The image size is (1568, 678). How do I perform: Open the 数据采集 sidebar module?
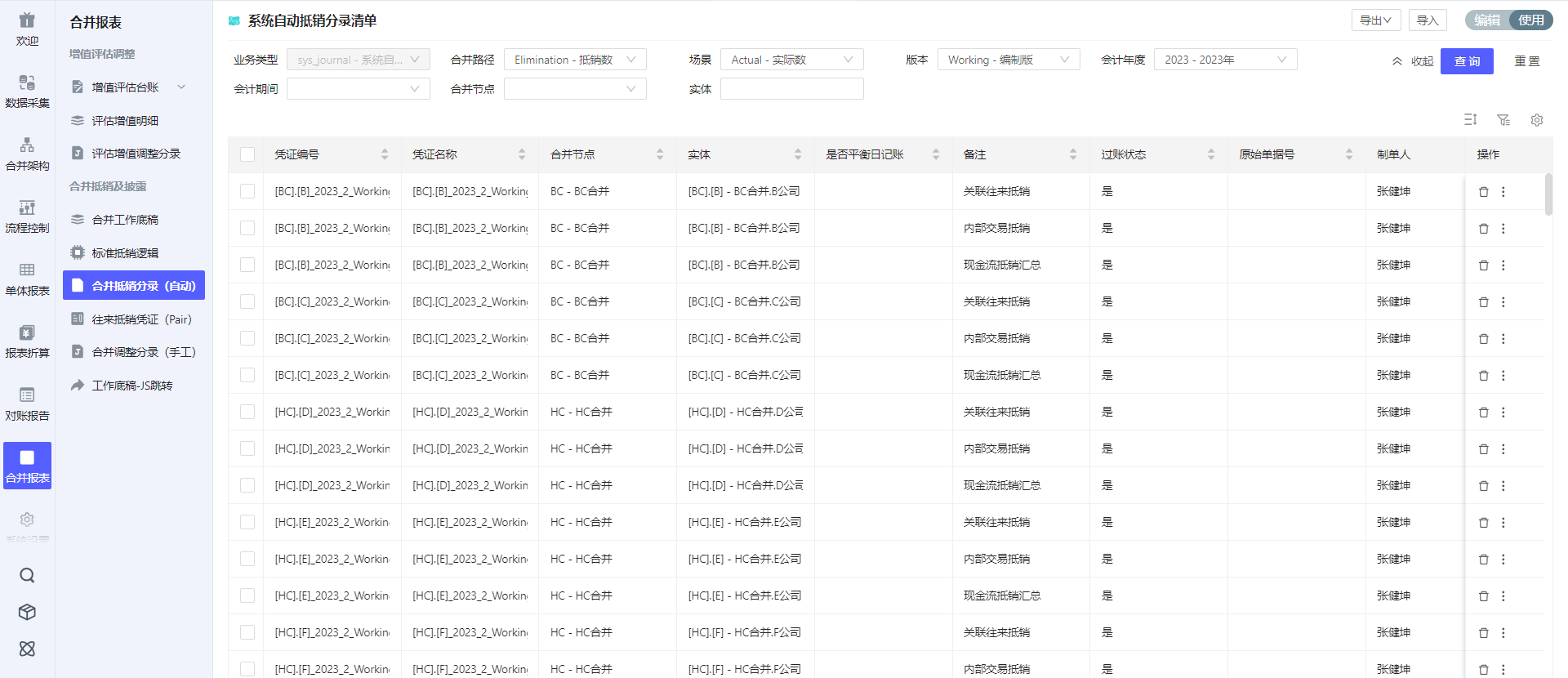pyautogui.click(x=27, y=91)
